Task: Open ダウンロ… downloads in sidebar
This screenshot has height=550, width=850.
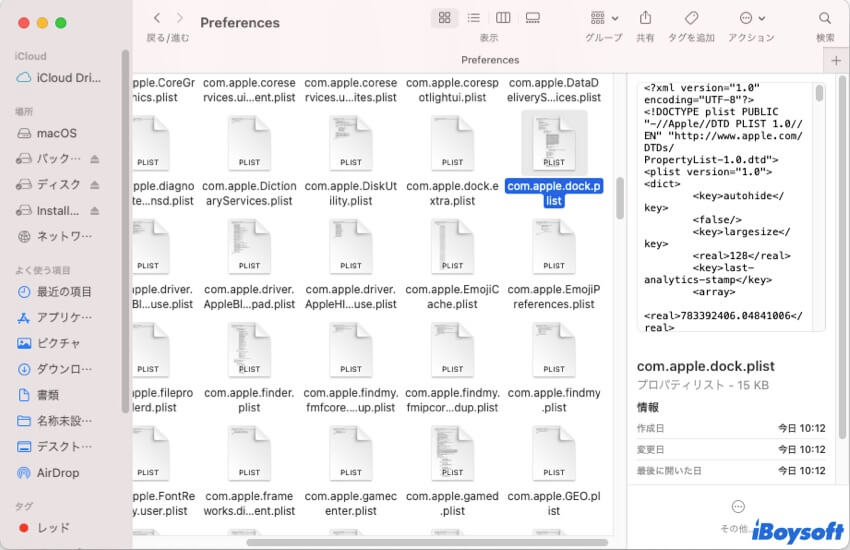Action: pos(55,369)
